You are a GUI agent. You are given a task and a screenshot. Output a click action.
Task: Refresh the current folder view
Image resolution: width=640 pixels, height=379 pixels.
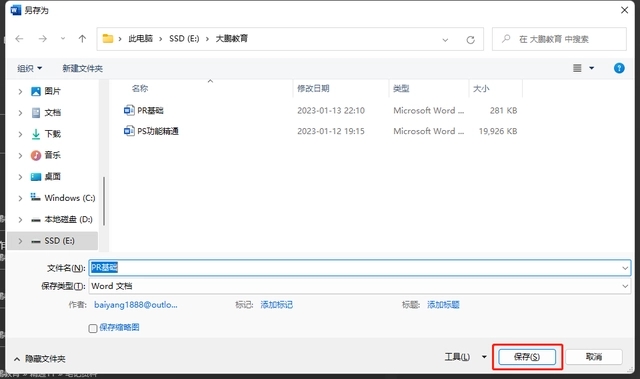(x=471, y=40)
